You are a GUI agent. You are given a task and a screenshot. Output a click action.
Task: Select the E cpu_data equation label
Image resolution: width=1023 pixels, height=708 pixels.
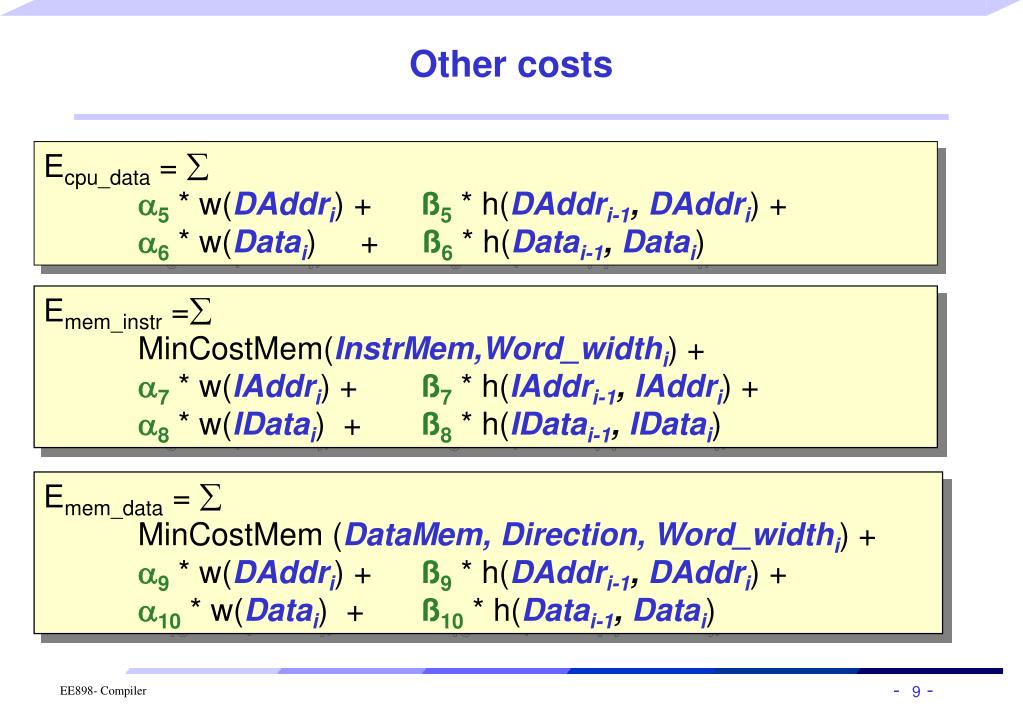click(97, 170)
